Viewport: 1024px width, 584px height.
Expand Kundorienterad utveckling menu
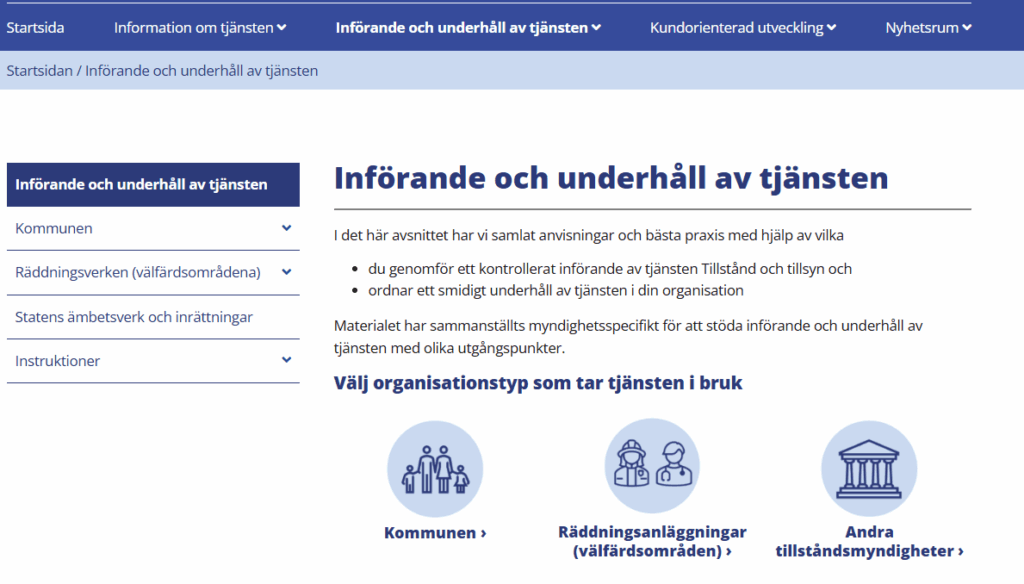(743, 27)
